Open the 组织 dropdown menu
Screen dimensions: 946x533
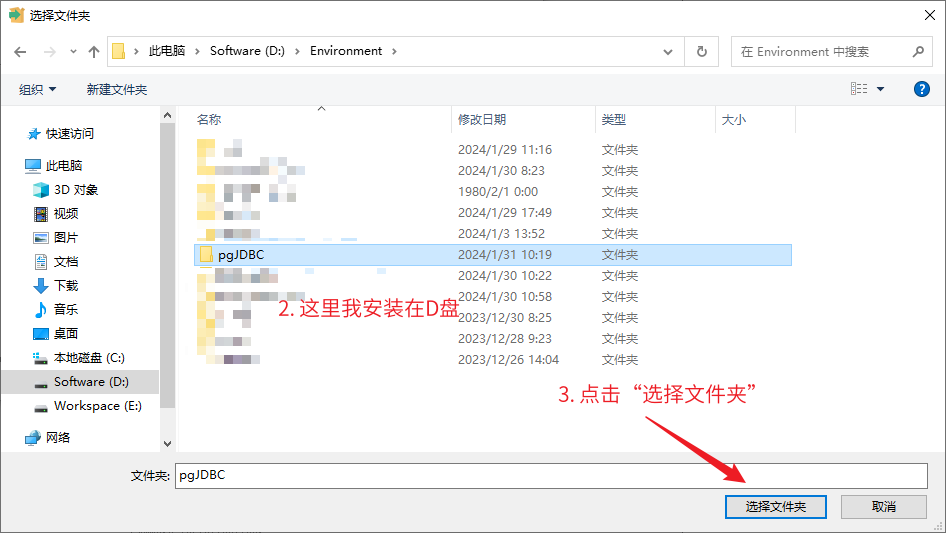coord(38,89)
